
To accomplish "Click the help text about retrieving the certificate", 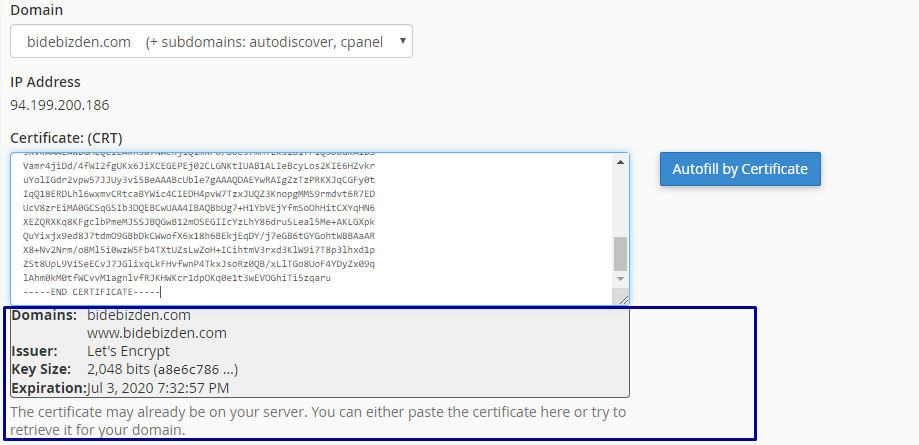I will pos(318,421).
